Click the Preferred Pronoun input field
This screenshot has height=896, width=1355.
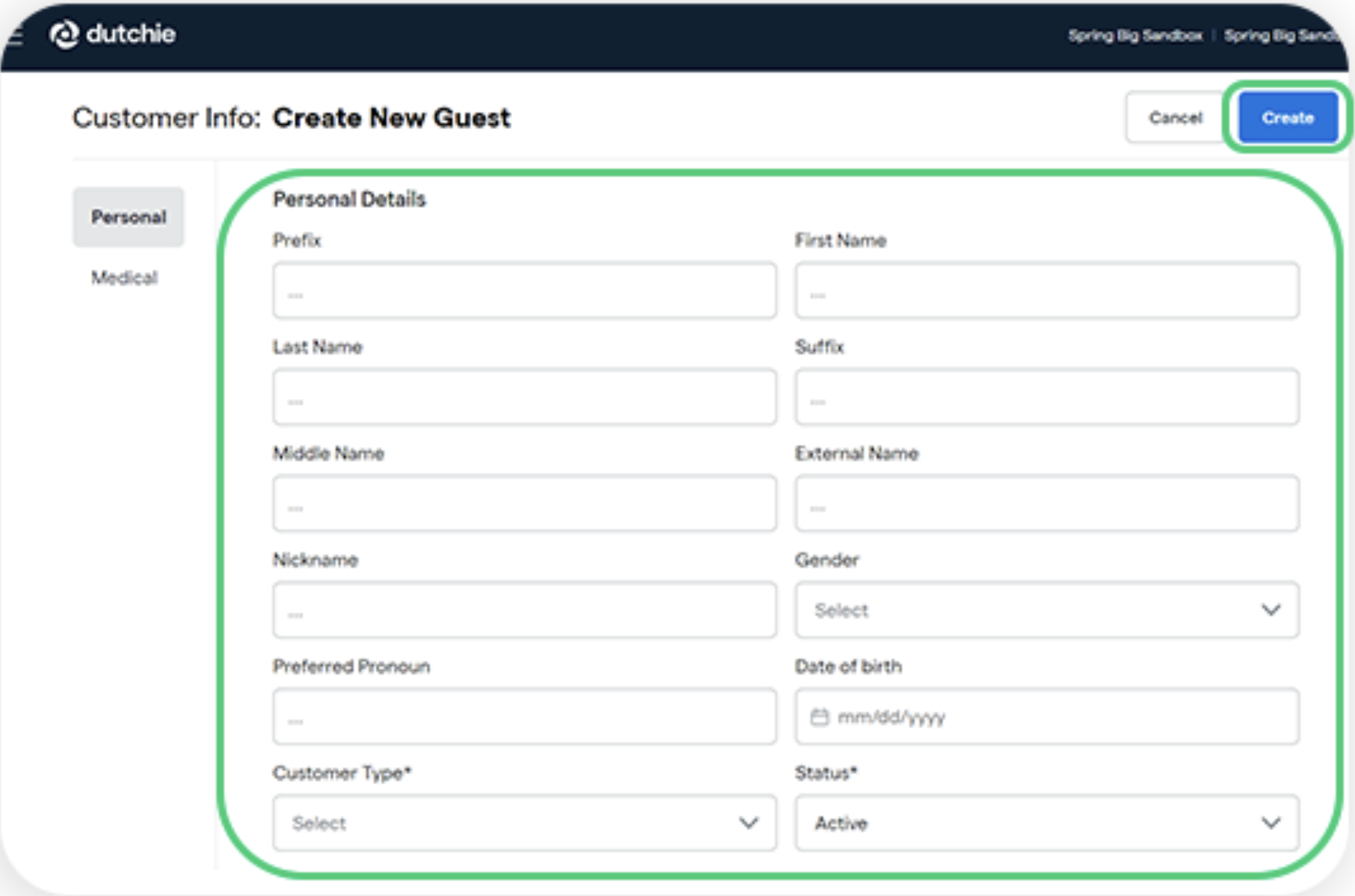pos(525,716)
